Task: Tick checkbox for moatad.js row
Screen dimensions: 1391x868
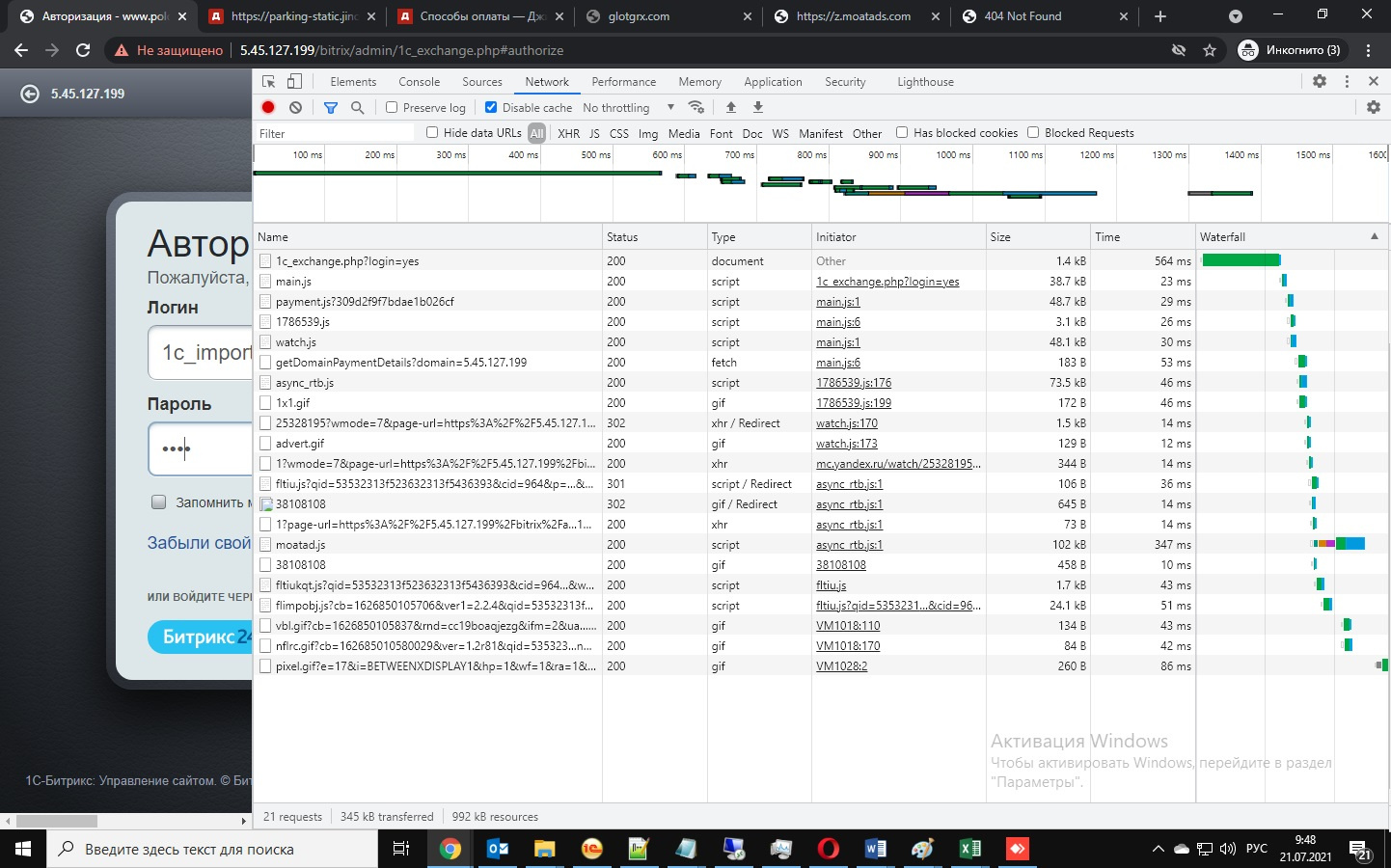Action: (x=265, y=545)
